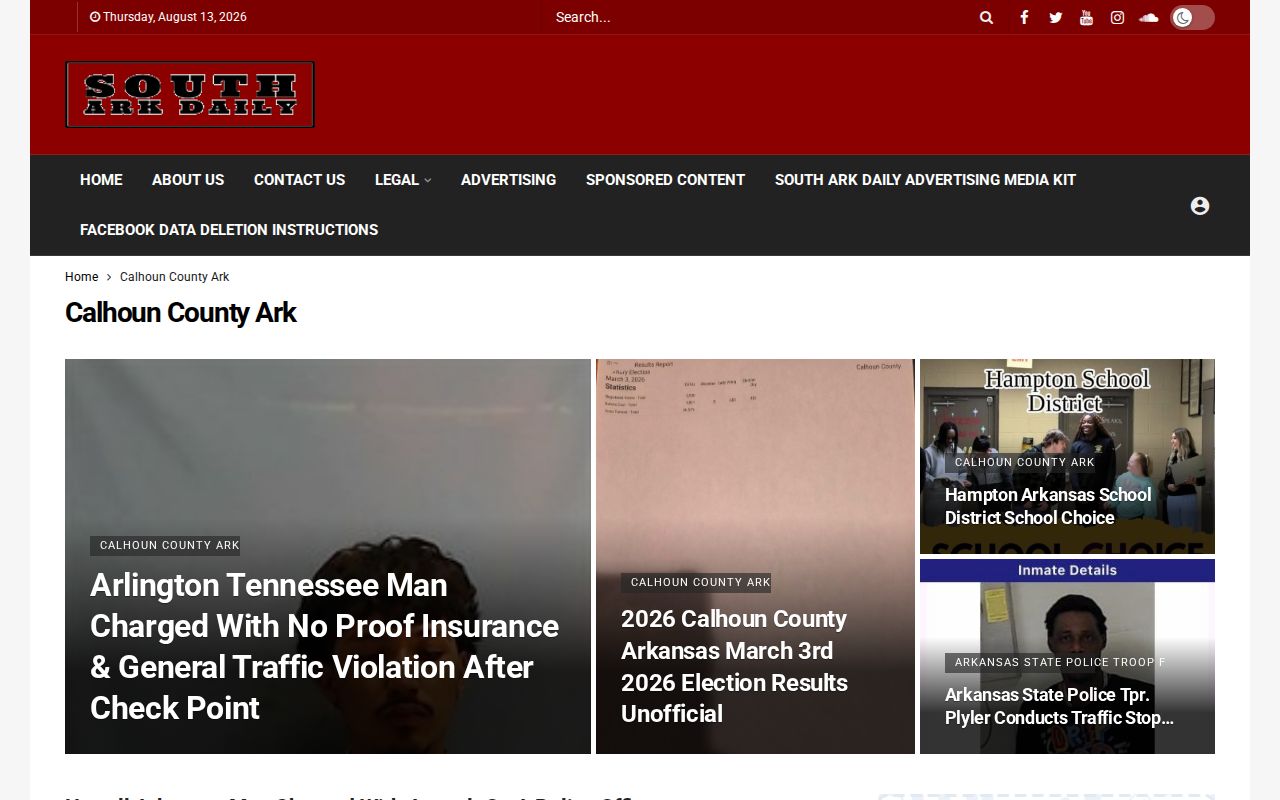
Task: Click the Arkansas State Police Troop F tag
Action: coord(1055,663)
